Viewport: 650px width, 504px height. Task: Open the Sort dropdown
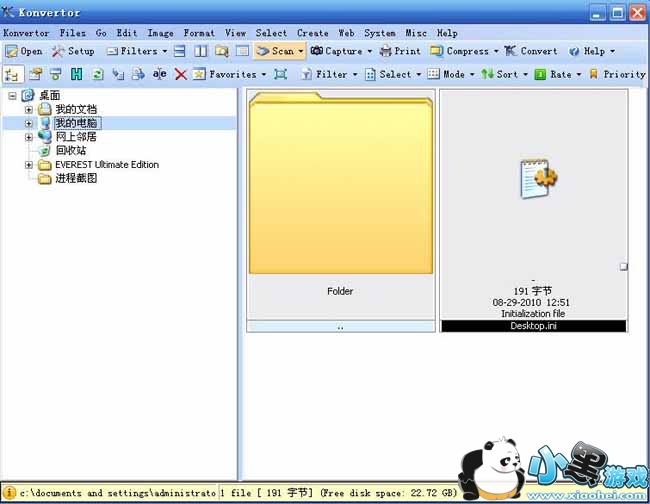tap(504, 75)
